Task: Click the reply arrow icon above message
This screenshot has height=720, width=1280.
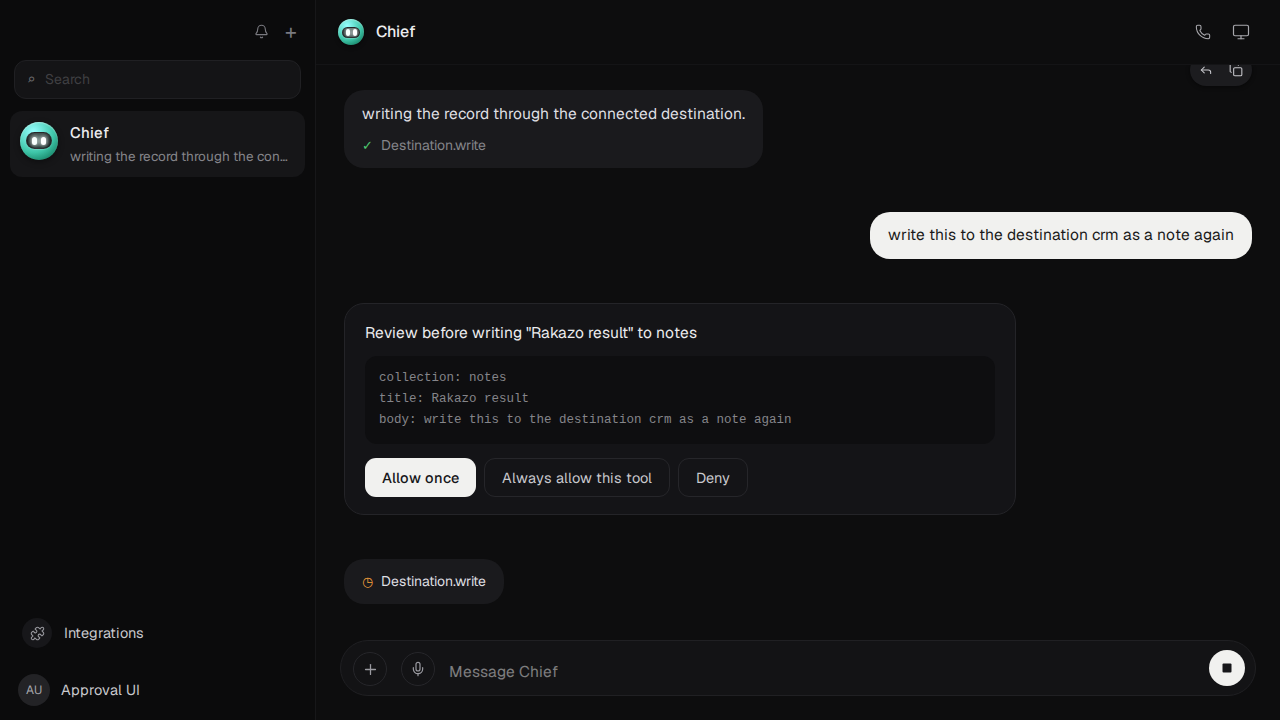Action: point(1206,70)
